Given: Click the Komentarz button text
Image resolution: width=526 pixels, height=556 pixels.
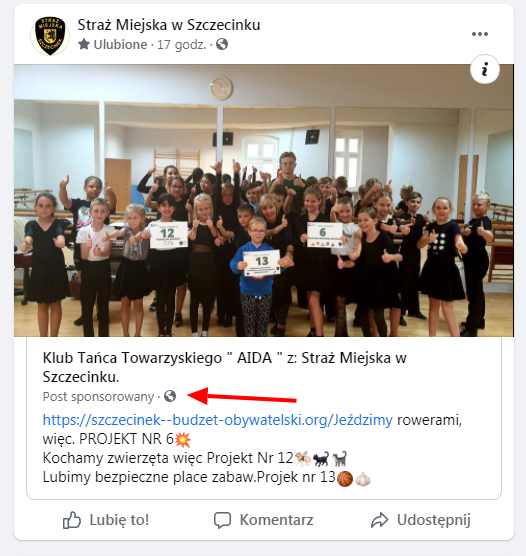Looking at the screenshot, I should 277,520.
